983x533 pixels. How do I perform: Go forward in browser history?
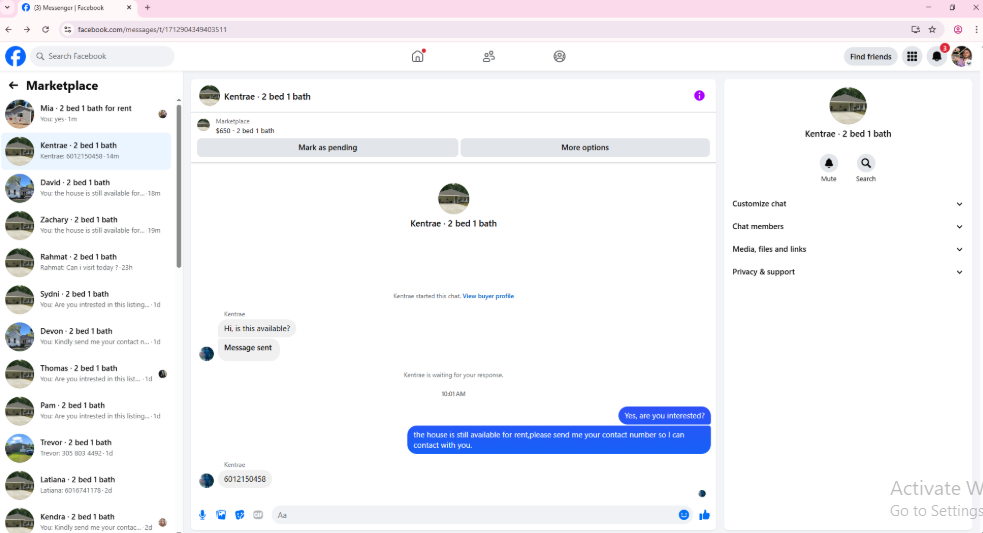[27, 29]
